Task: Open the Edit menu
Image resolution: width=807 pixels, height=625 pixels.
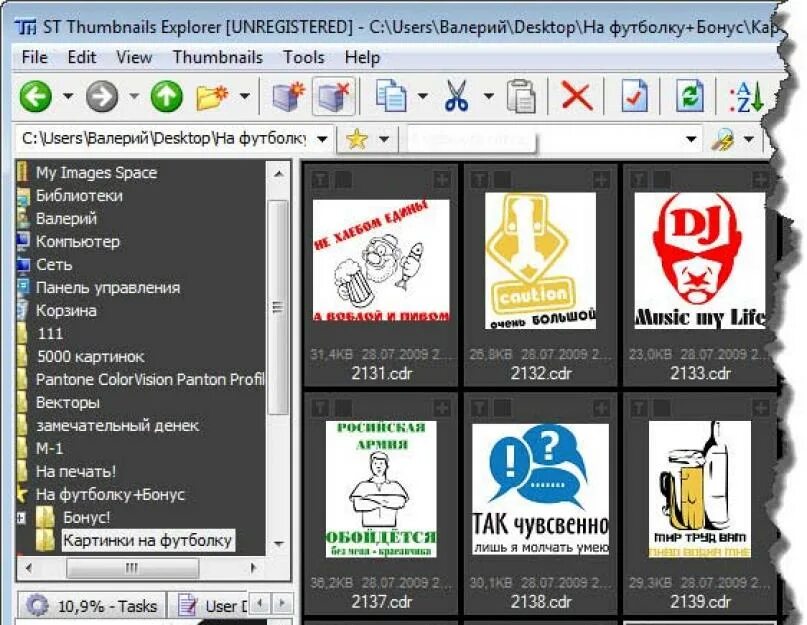Action: pyautogui.click(x=81, y=57)
